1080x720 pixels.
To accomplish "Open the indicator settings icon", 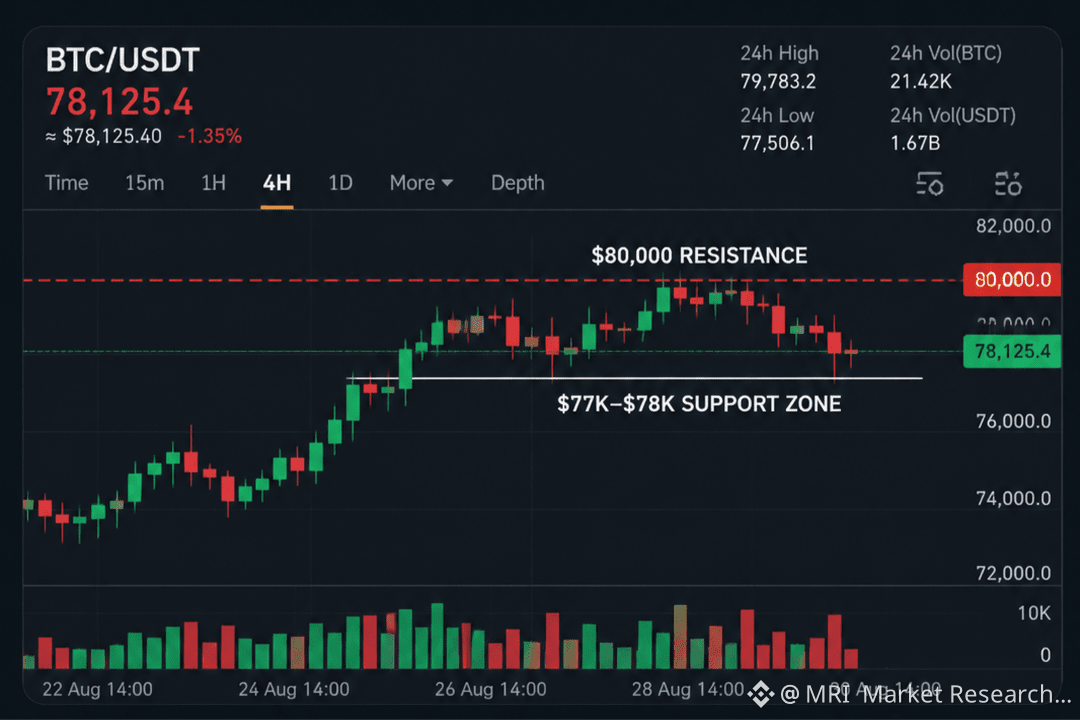I will tap(930, 183).
